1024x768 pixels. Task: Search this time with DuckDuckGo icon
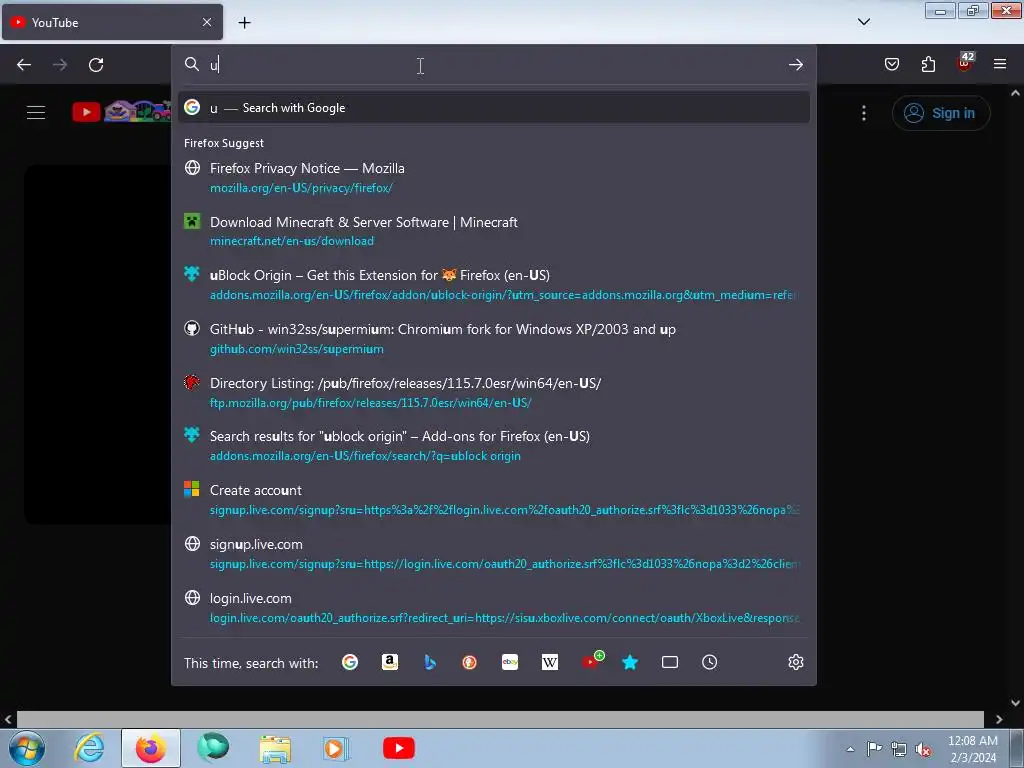pyautogui.click(x=470, y=662)
